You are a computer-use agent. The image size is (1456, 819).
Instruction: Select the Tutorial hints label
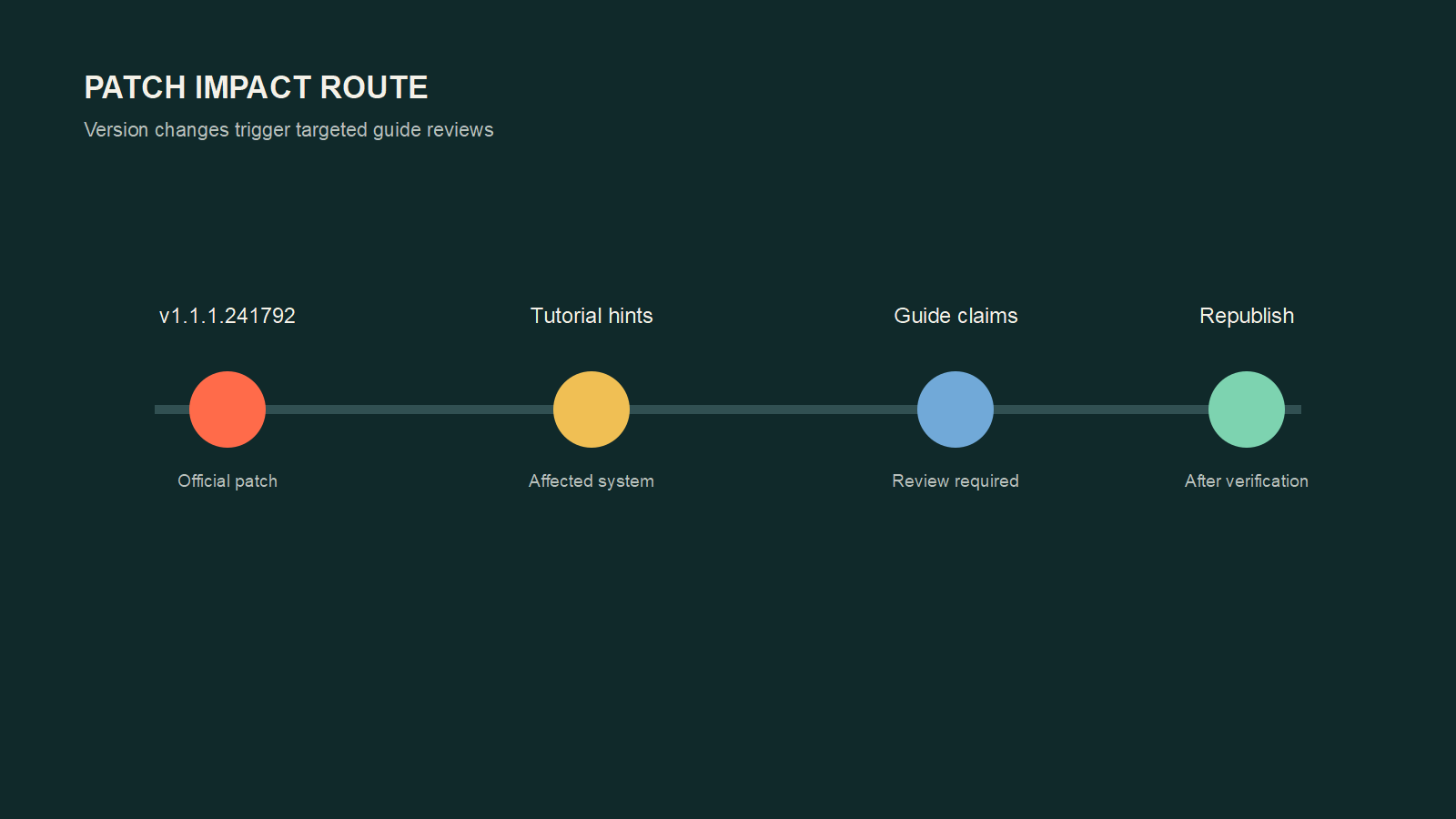coord(591,316)
